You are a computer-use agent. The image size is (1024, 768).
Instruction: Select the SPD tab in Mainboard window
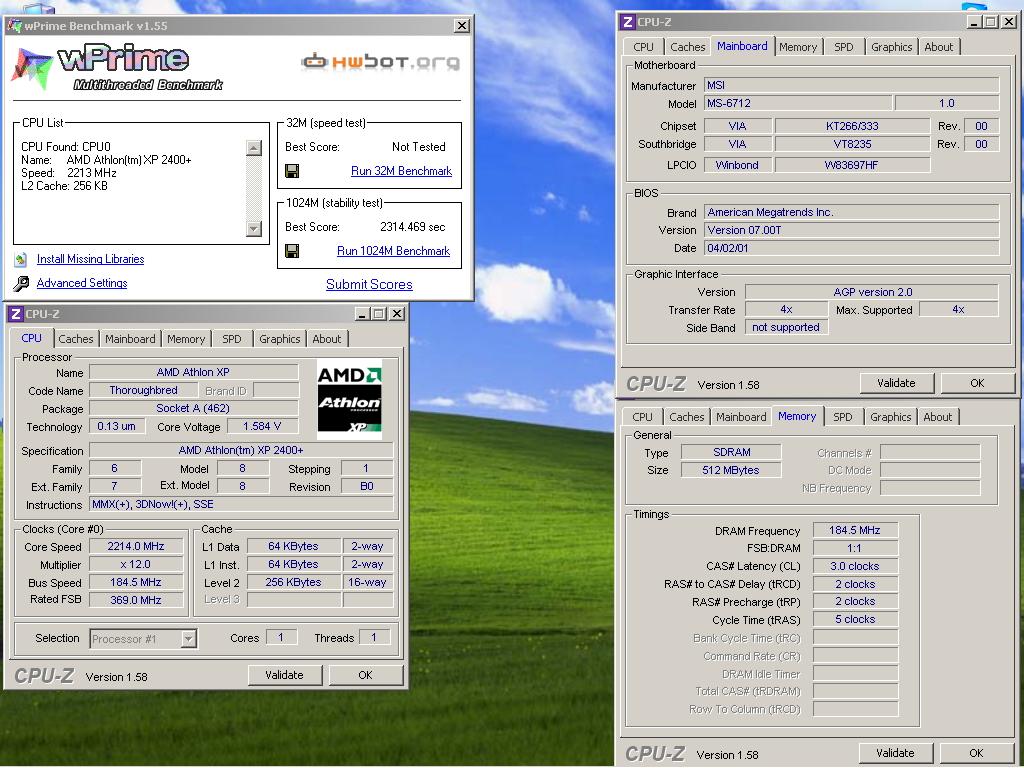point(844,47)
